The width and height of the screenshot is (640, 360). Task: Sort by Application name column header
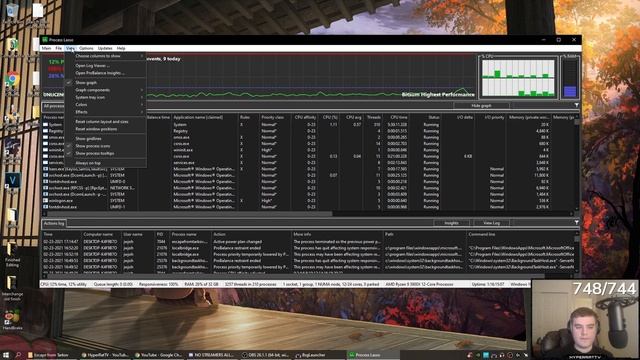(x=205, y=117)
